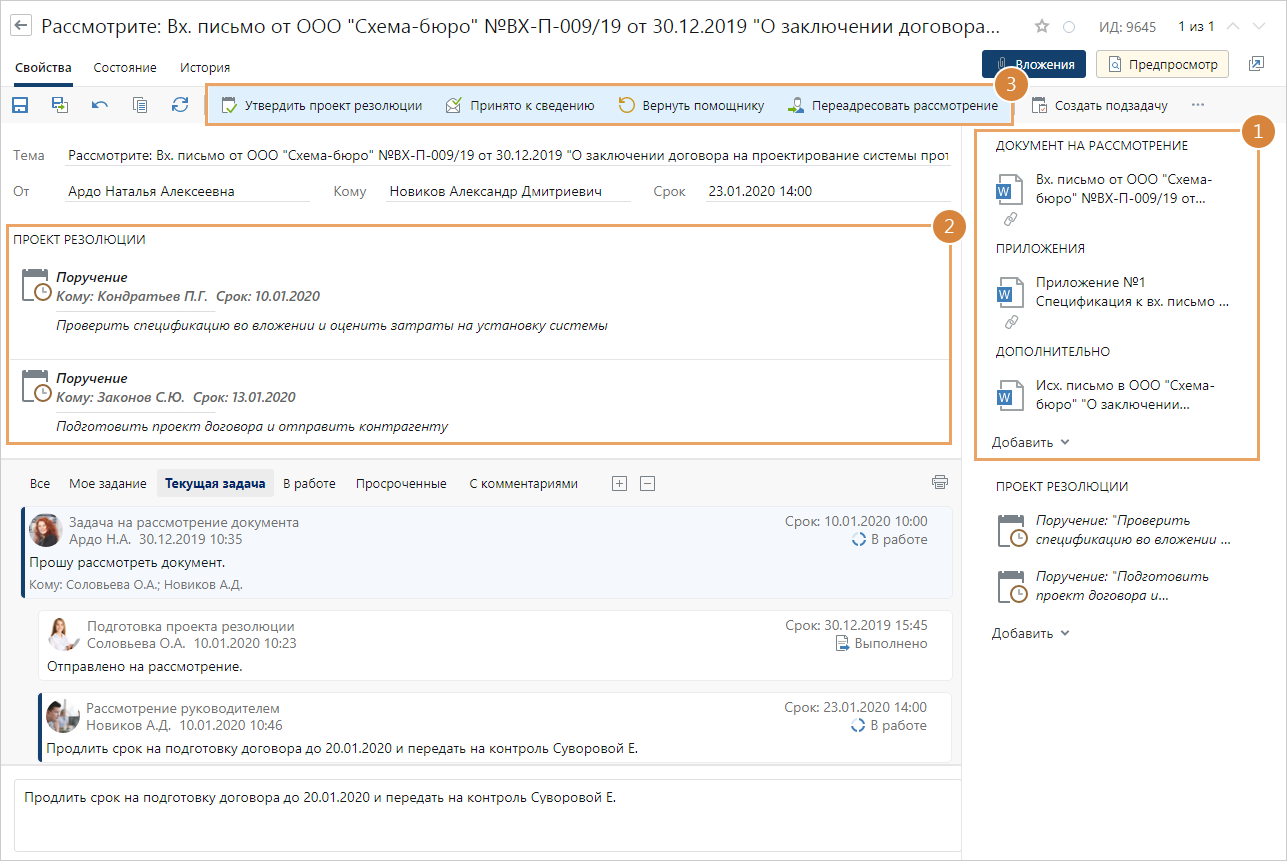
Task: Switch to the Состояние tab
Action: coord(125,68)
